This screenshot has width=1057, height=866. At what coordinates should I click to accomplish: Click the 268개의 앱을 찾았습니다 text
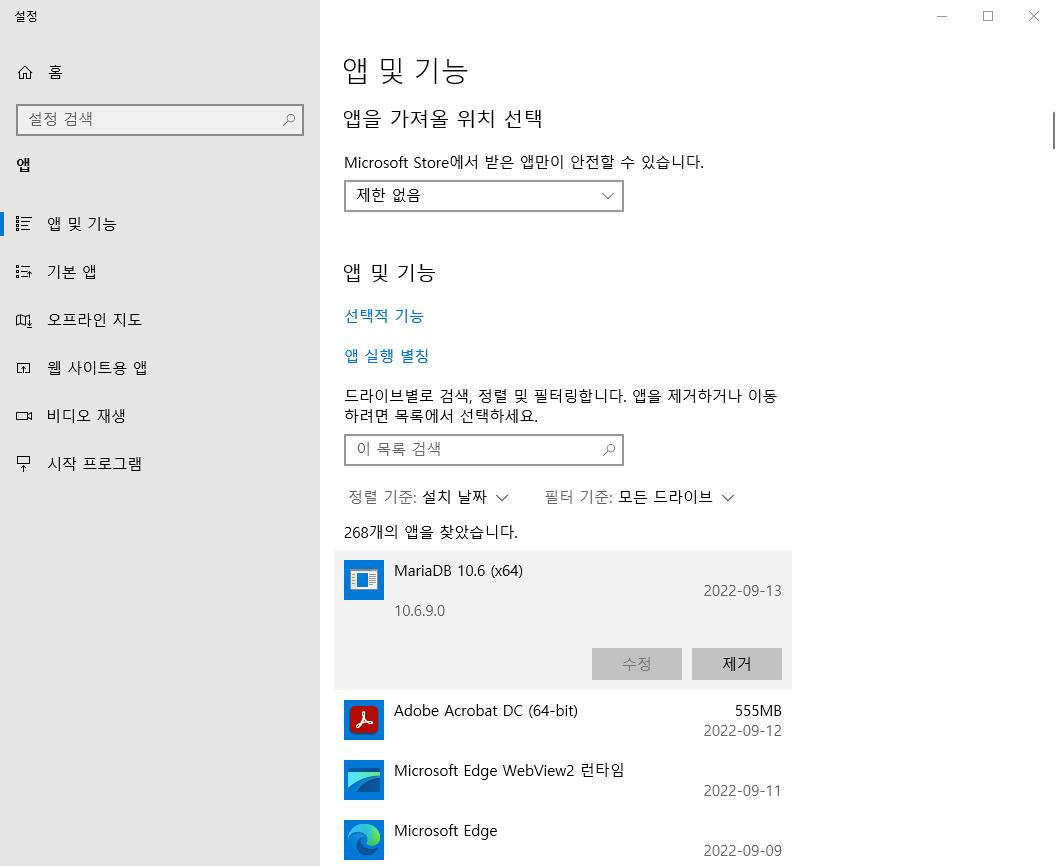431,532
